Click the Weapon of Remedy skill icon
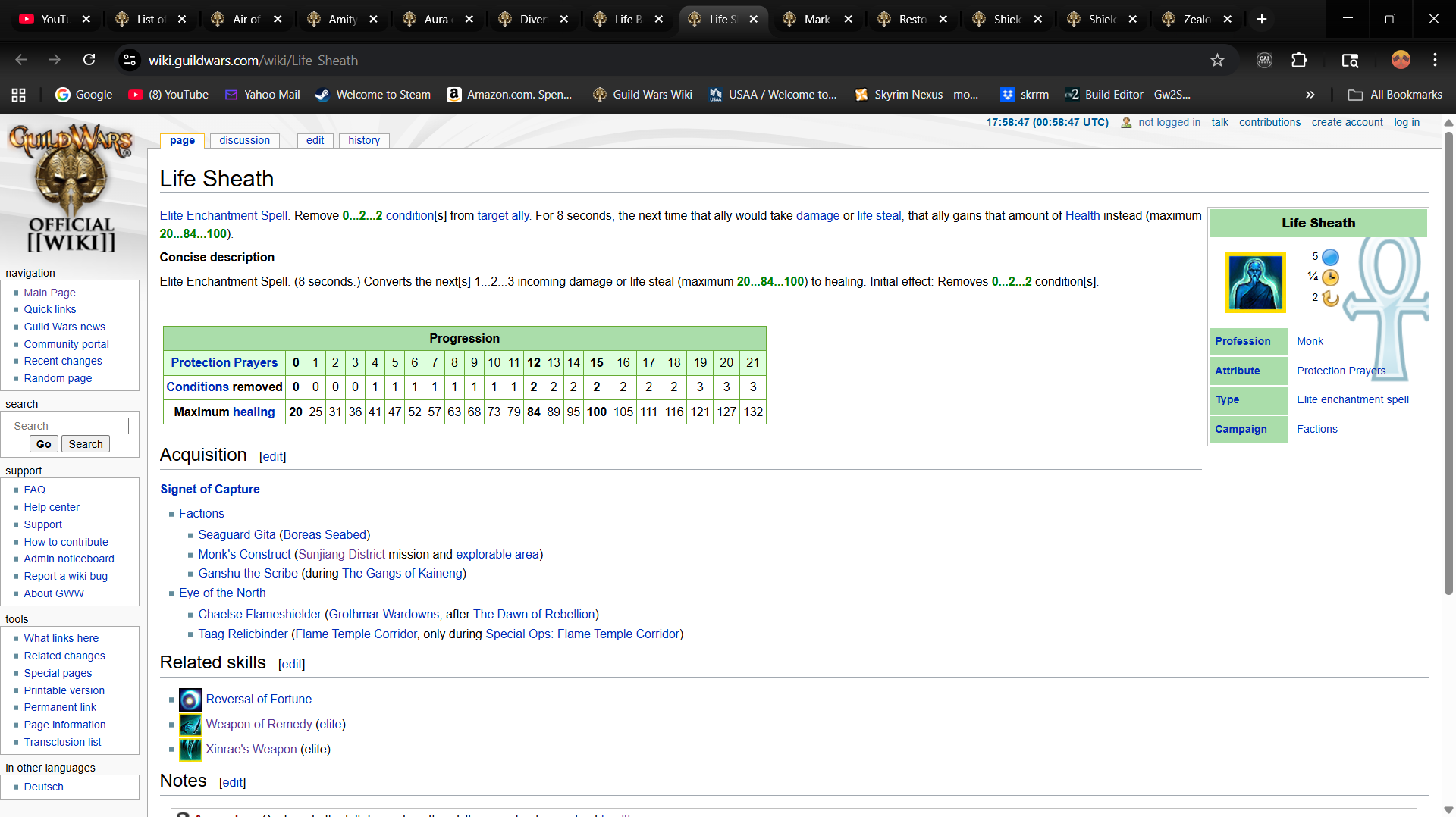 pos(190,724)
